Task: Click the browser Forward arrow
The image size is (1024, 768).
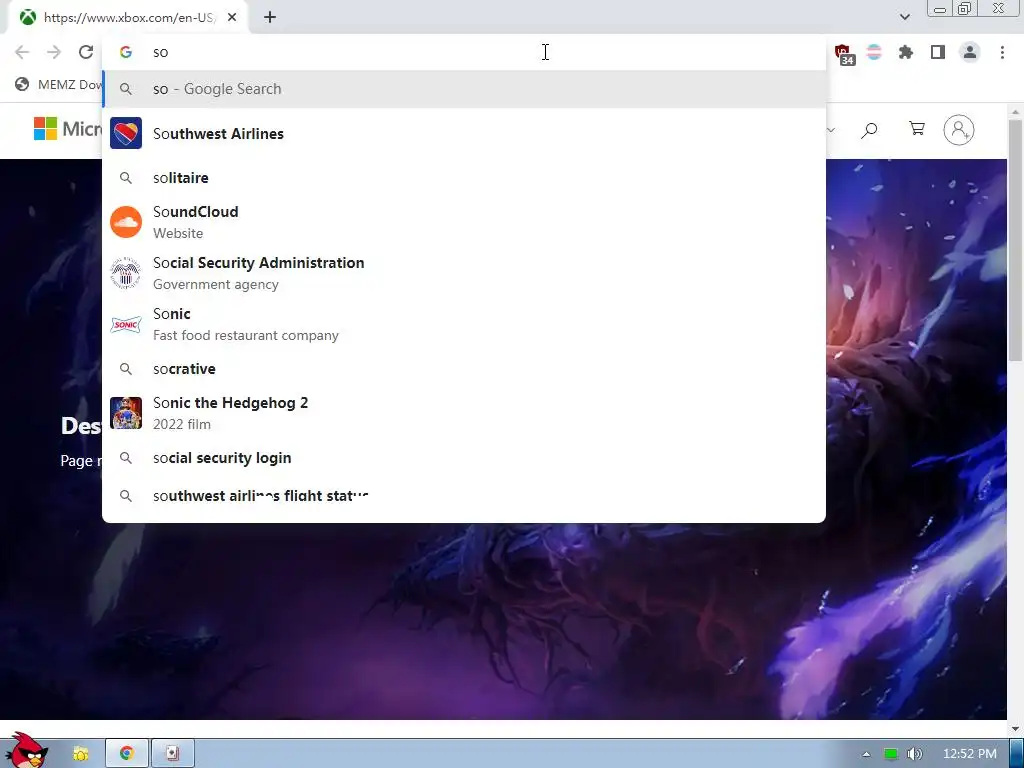Action: point(54,52)
